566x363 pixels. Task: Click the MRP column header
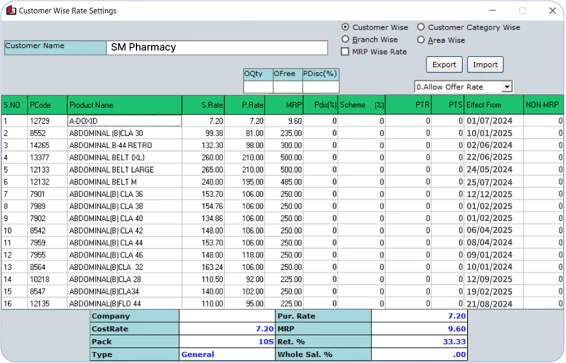(x=284, y=105)
